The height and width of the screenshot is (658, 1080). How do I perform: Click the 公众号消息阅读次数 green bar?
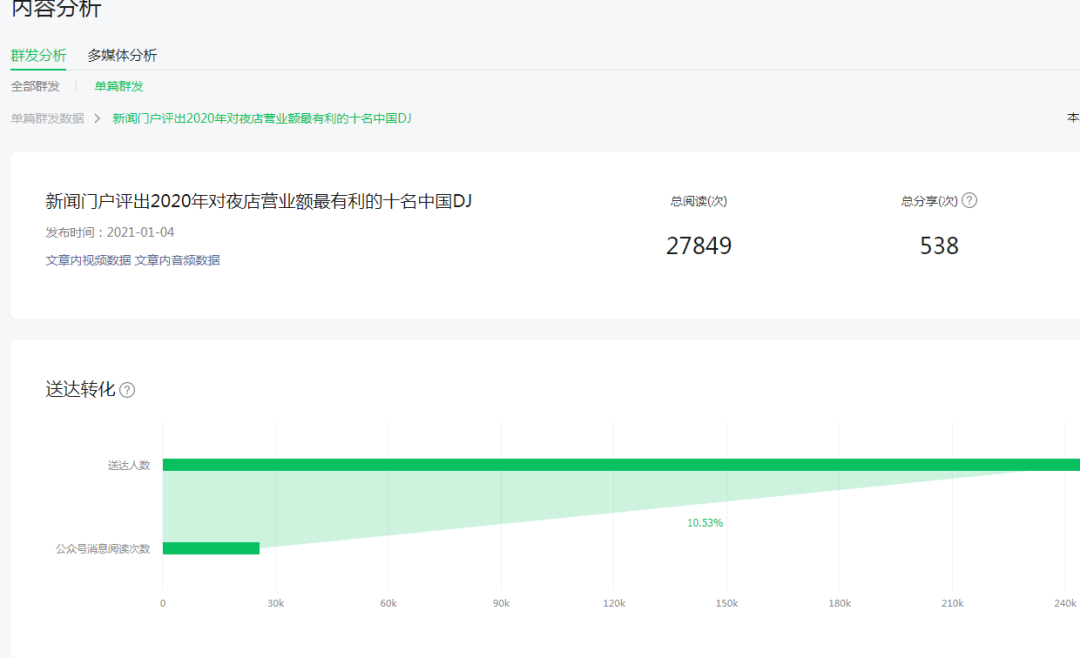211,548
